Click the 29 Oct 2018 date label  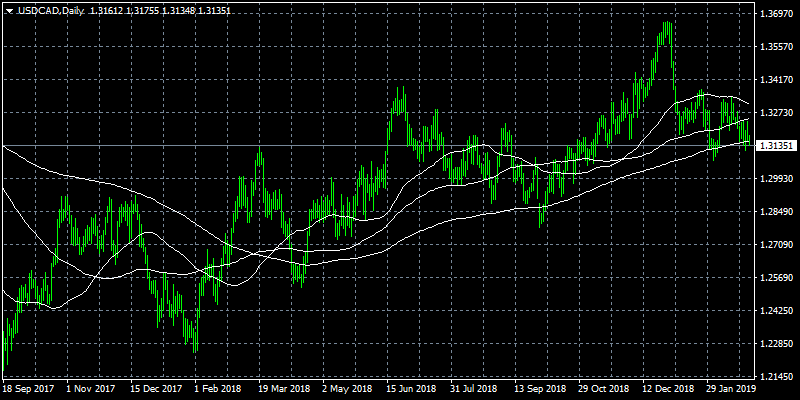(603, 388)
